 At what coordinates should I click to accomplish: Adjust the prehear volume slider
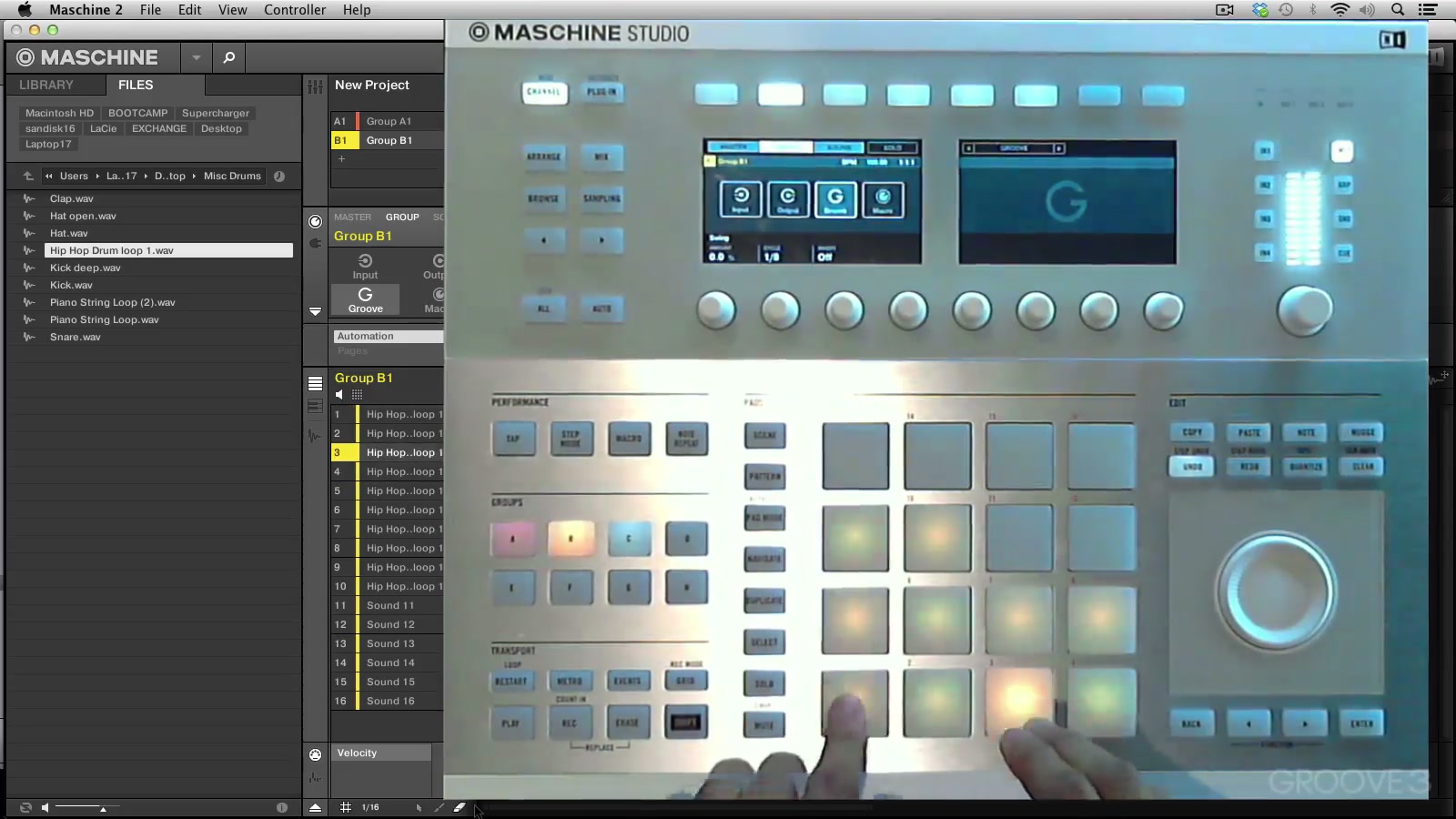[x=88, y=807]
